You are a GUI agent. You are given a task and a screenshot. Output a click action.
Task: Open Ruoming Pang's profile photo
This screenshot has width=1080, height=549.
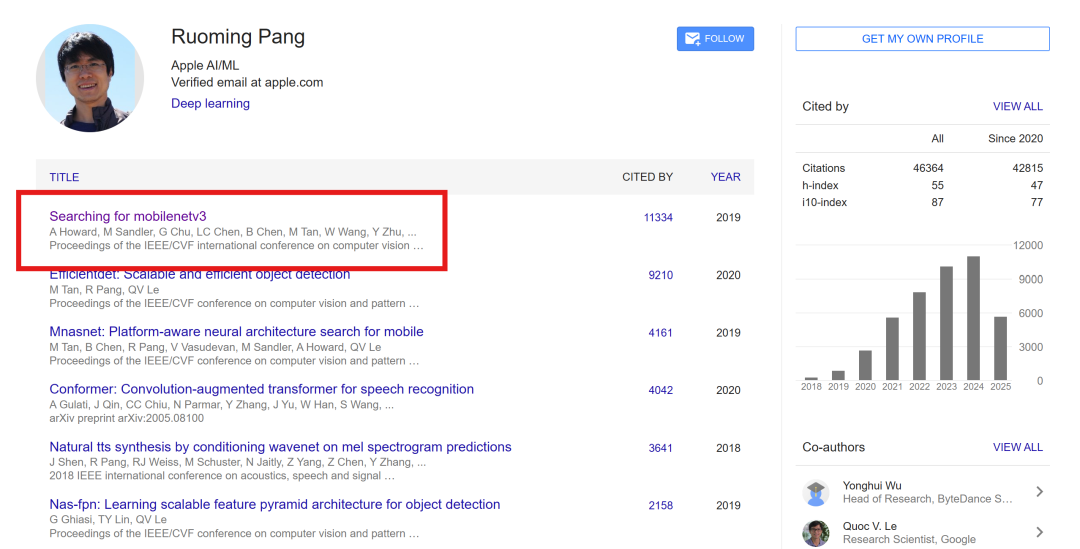coord(90,78)
